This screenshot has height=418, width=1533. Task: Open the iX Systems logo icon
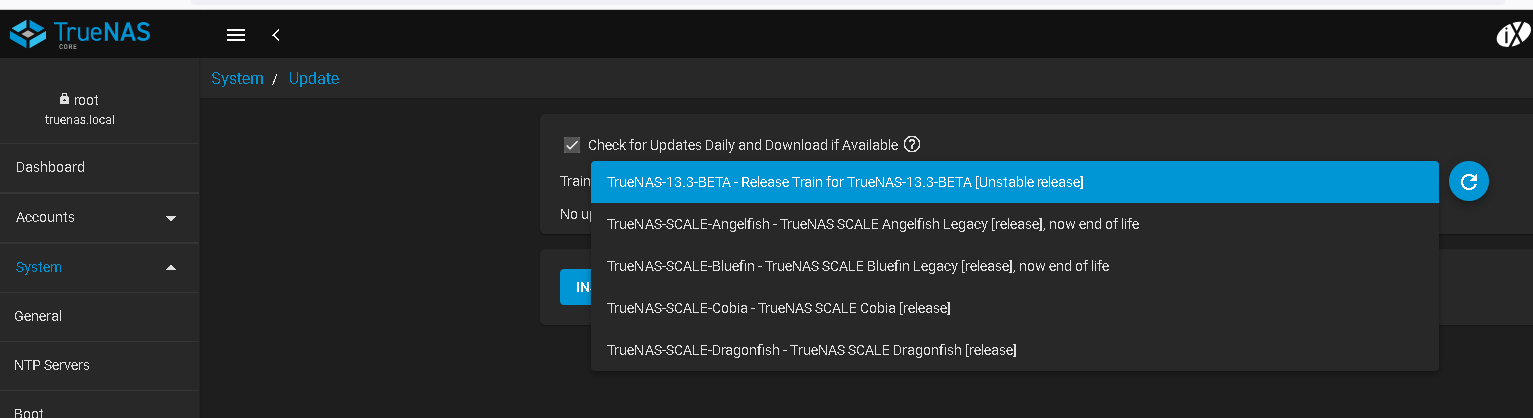1512,35
